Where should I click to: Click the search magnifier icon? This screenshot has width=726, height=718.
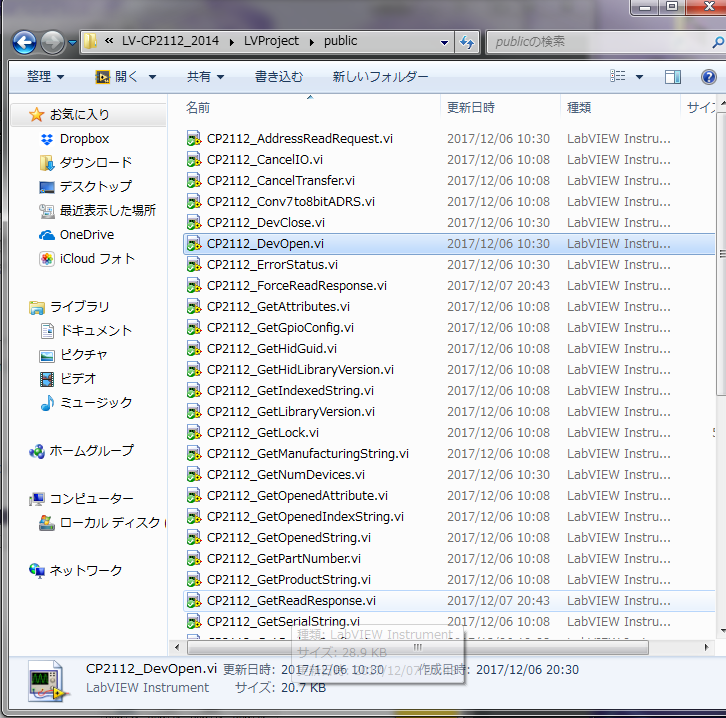click(x=717, y=43)
